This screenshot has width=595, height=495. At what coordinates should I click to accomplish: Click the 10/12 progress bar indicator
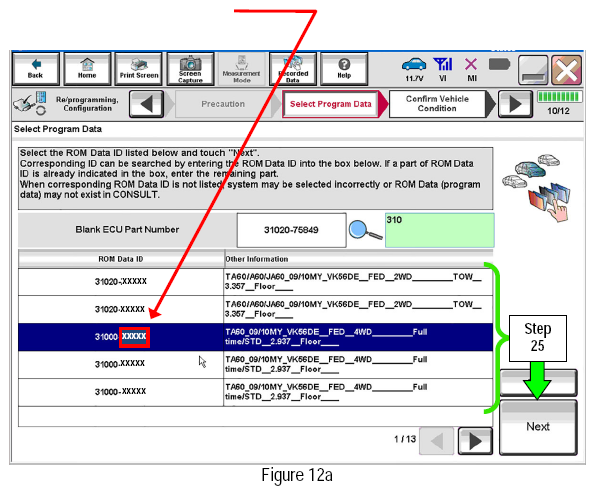[x=559, y=97]
